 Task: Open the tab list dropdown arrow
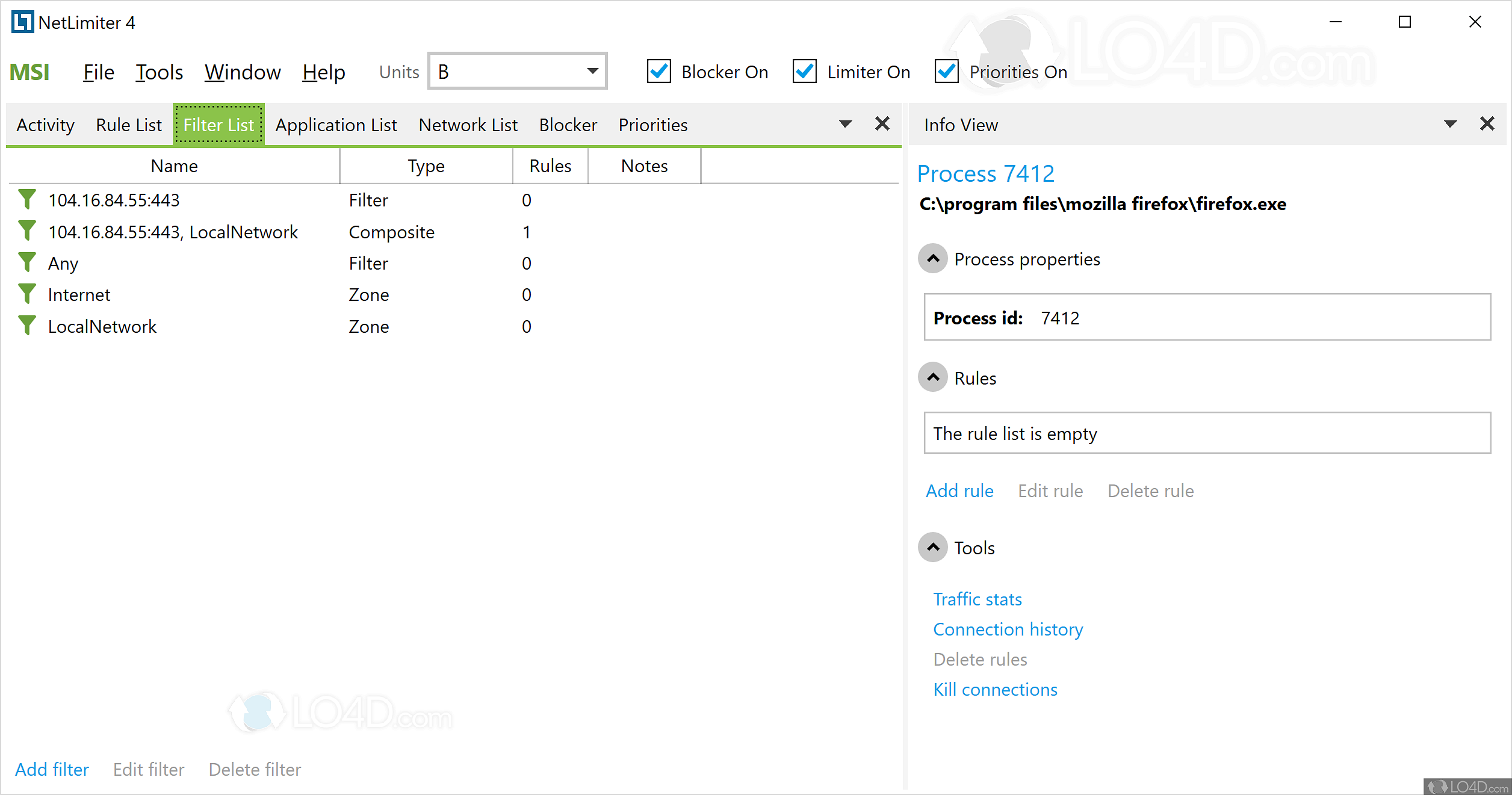pyautogui.click(x=846, y=123)
